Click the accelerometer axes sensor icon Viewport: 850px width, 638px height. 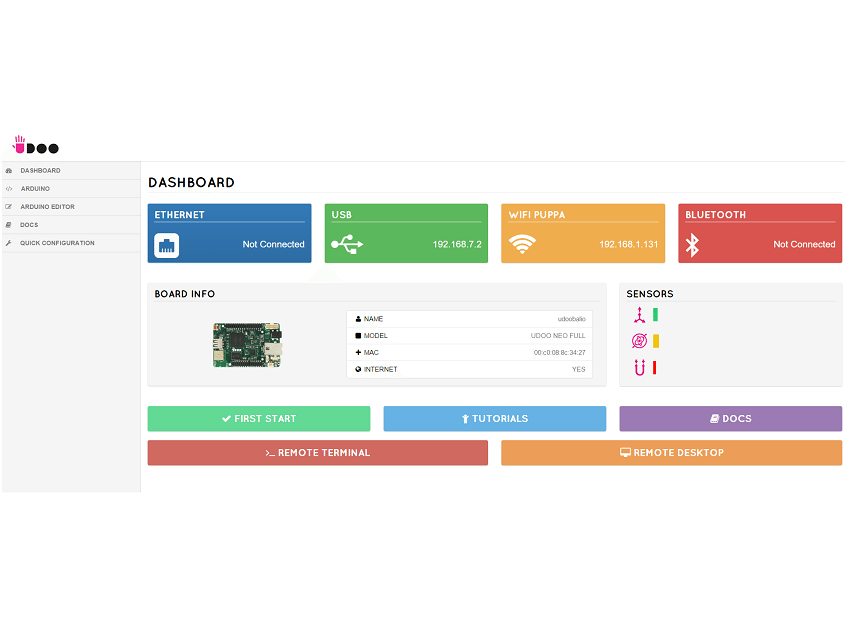point(640,315)
